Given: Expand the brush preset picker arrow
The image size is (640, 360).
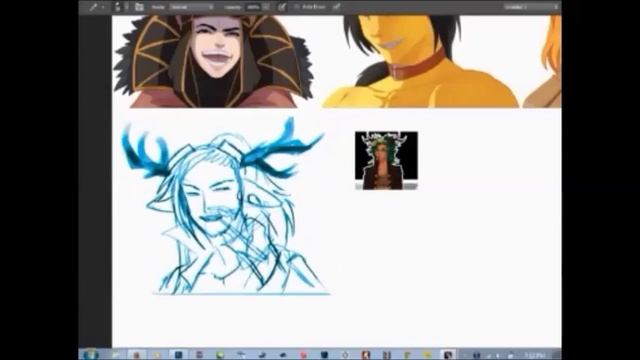Looking at the screenshot, I should (x=127, y=7).
